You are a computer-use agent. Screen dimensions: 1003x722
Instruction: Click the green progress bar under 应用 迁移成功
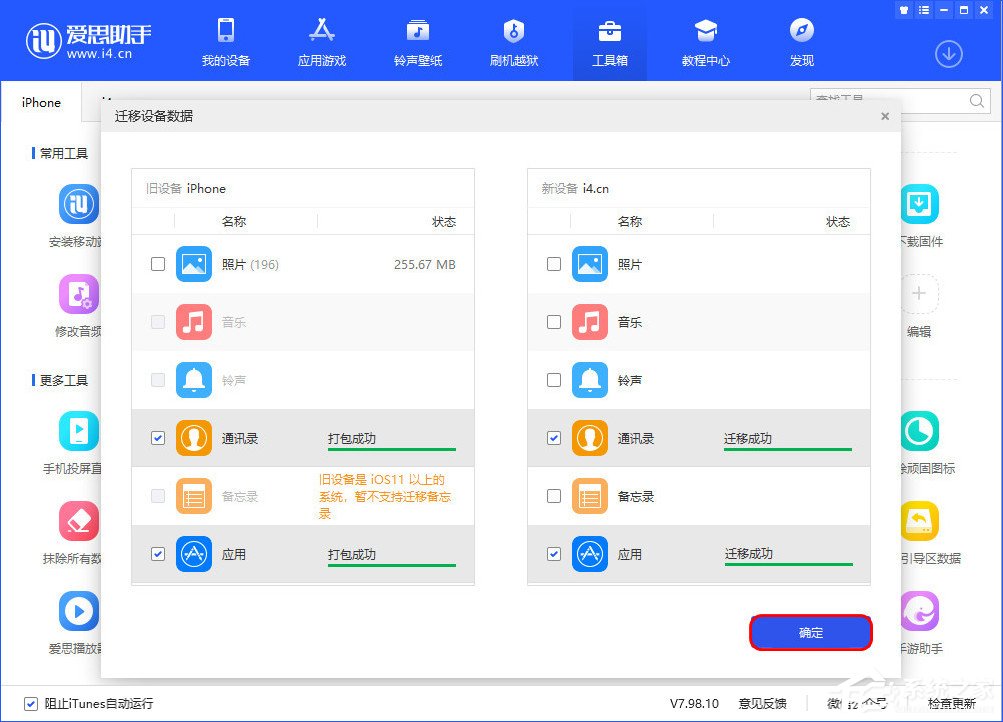789,566
